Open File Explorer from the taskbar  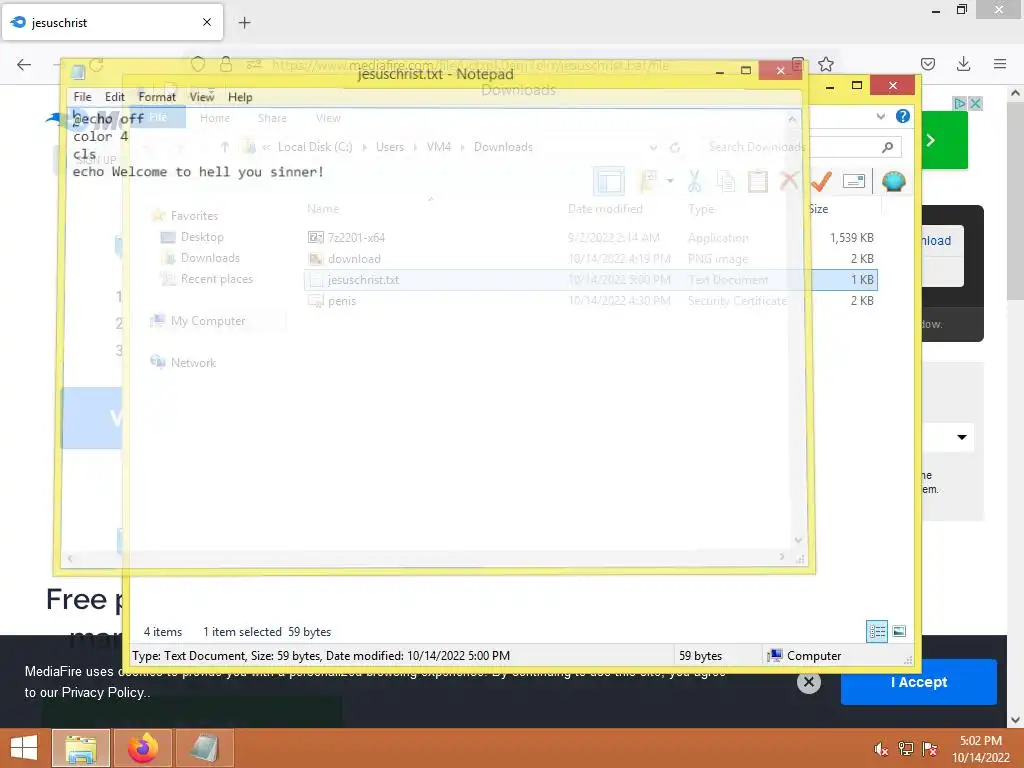click(81, 748)
